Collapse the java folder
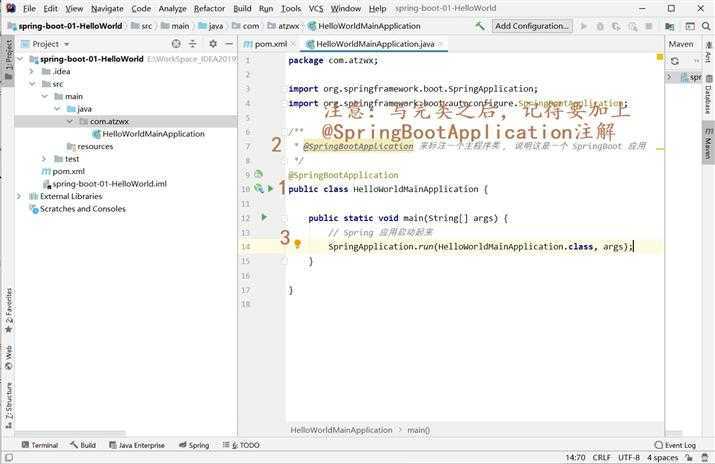Screen dimensions: 715x464 [57, 109]
